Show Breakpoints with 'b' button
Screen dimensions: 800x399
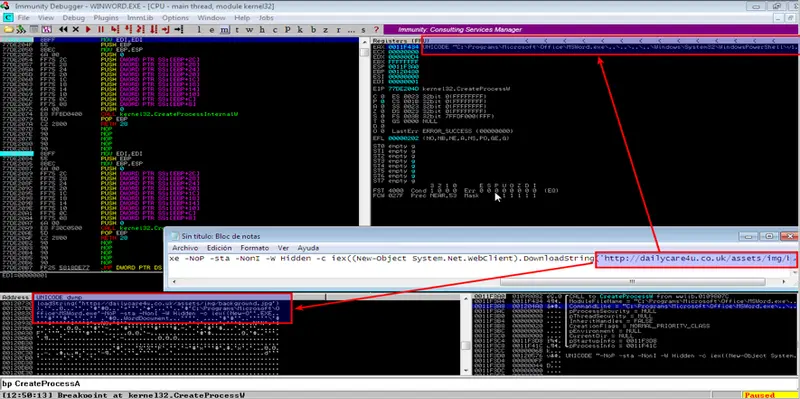pos(313,30)
